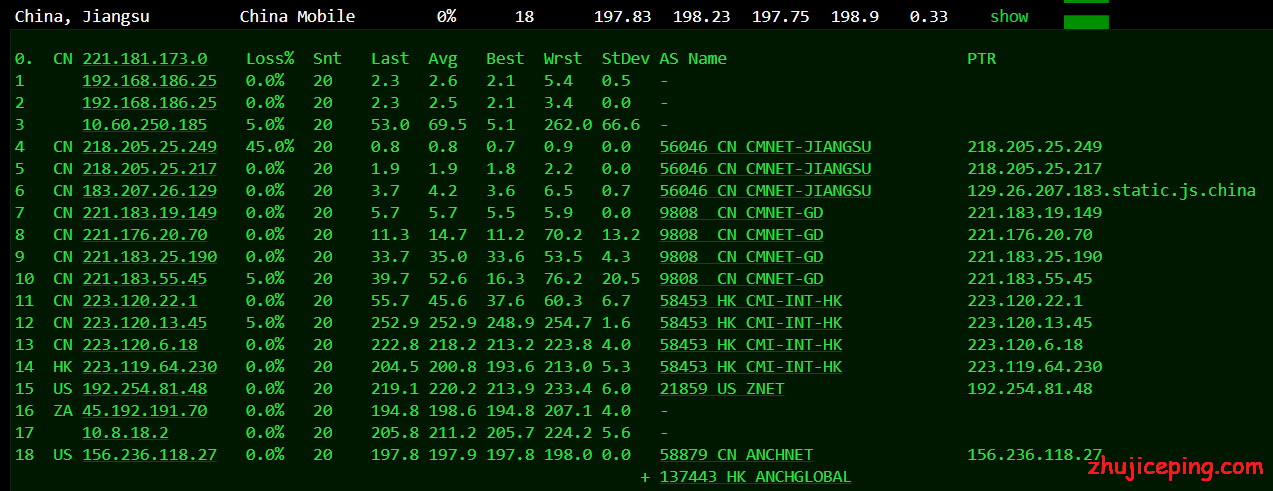This screenshot has width=1273, height=491.
Task: Select the 'China Mobile' provider text
Action: click(297, 16)
